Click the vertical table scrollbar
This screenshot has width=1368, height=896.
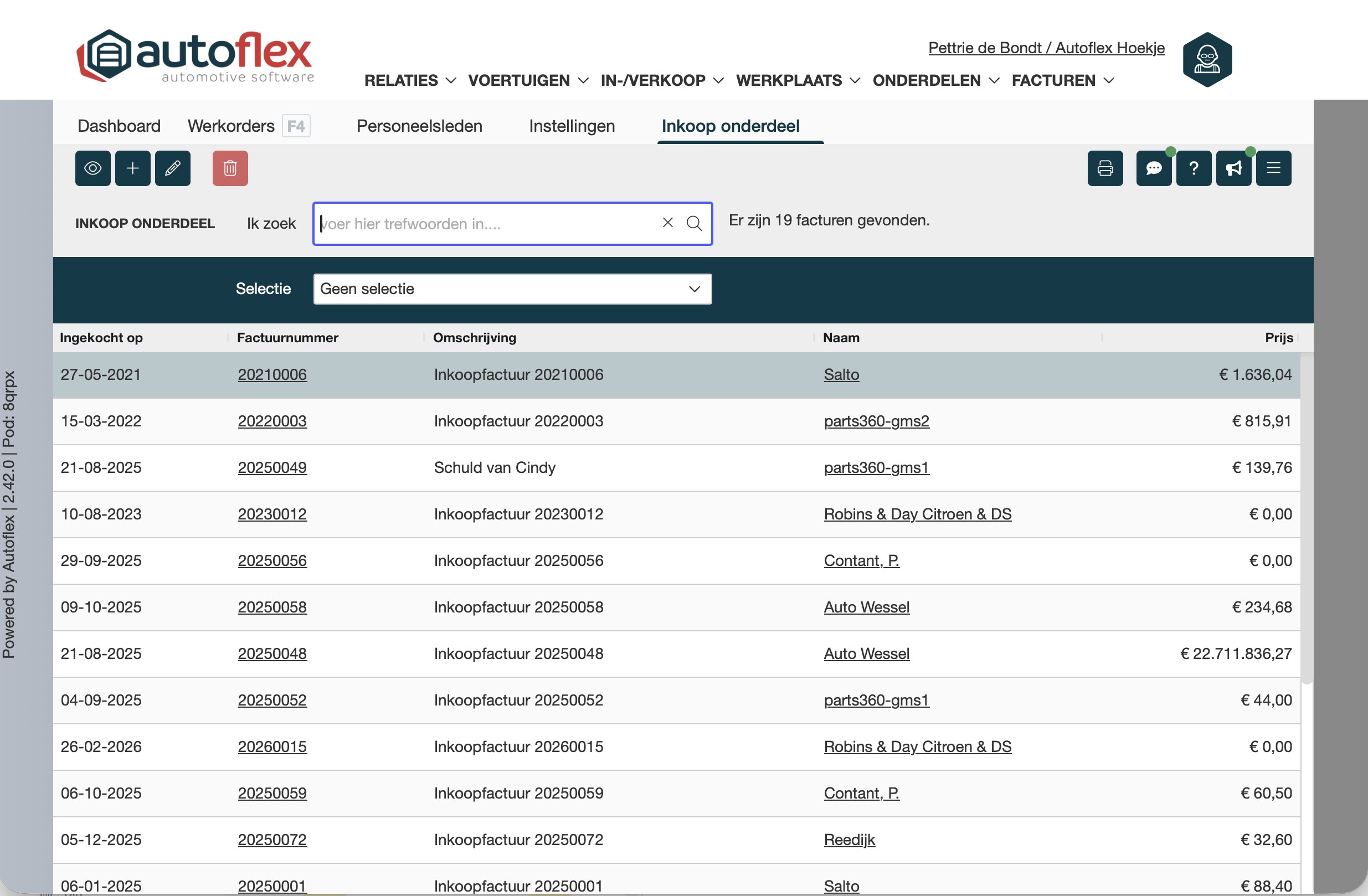click(1307, 518)
